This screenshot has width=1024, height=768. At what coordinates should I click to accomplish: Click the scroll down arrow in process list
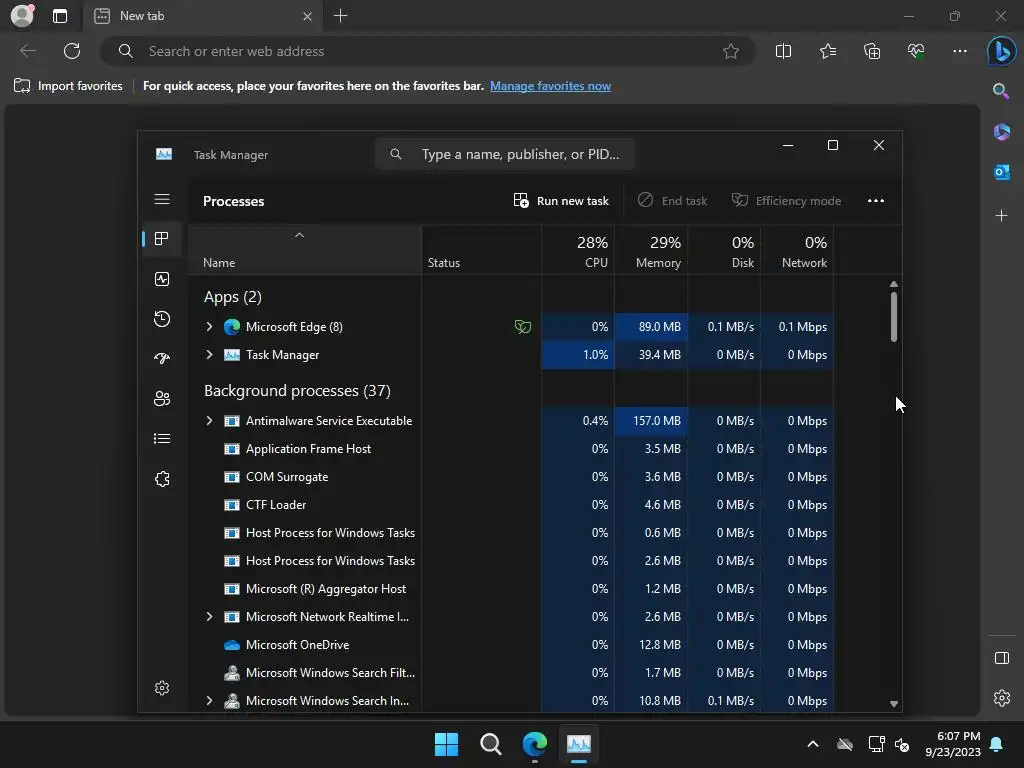tap(893, 703)
